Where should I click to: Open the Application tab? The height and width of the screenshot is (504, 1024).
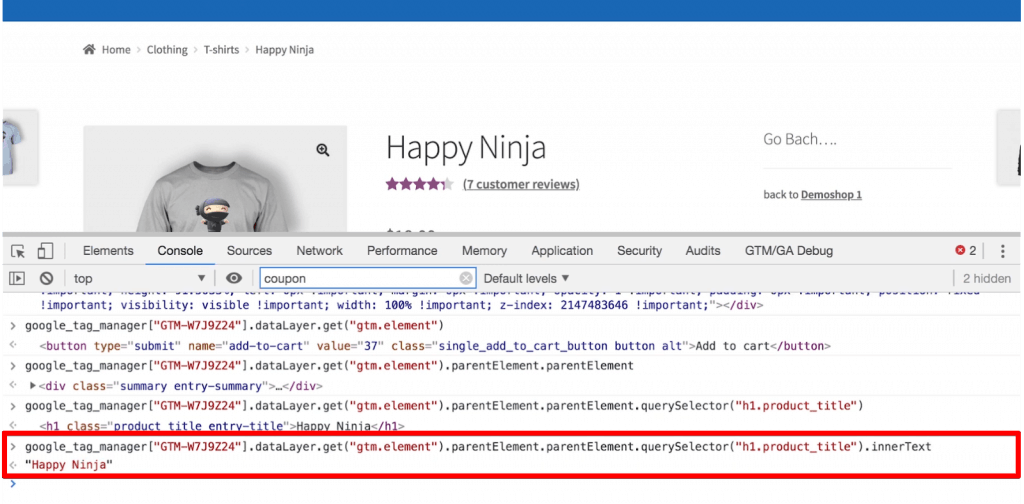pyautogui.click(x=562, y=251)
